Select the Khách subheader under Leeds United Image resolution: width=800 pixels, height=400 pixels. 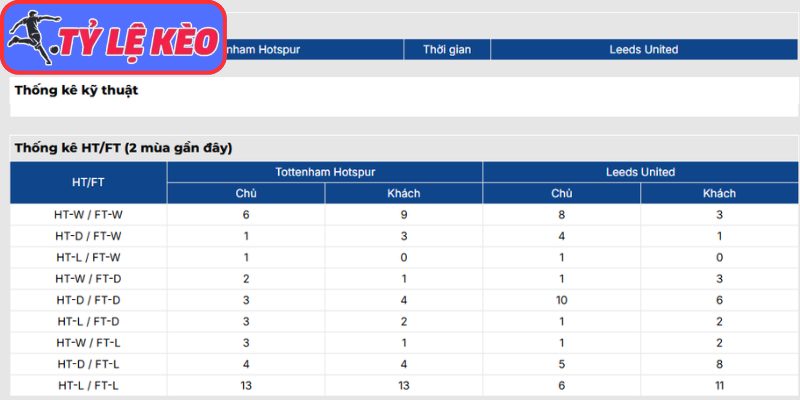click(719, 193)
